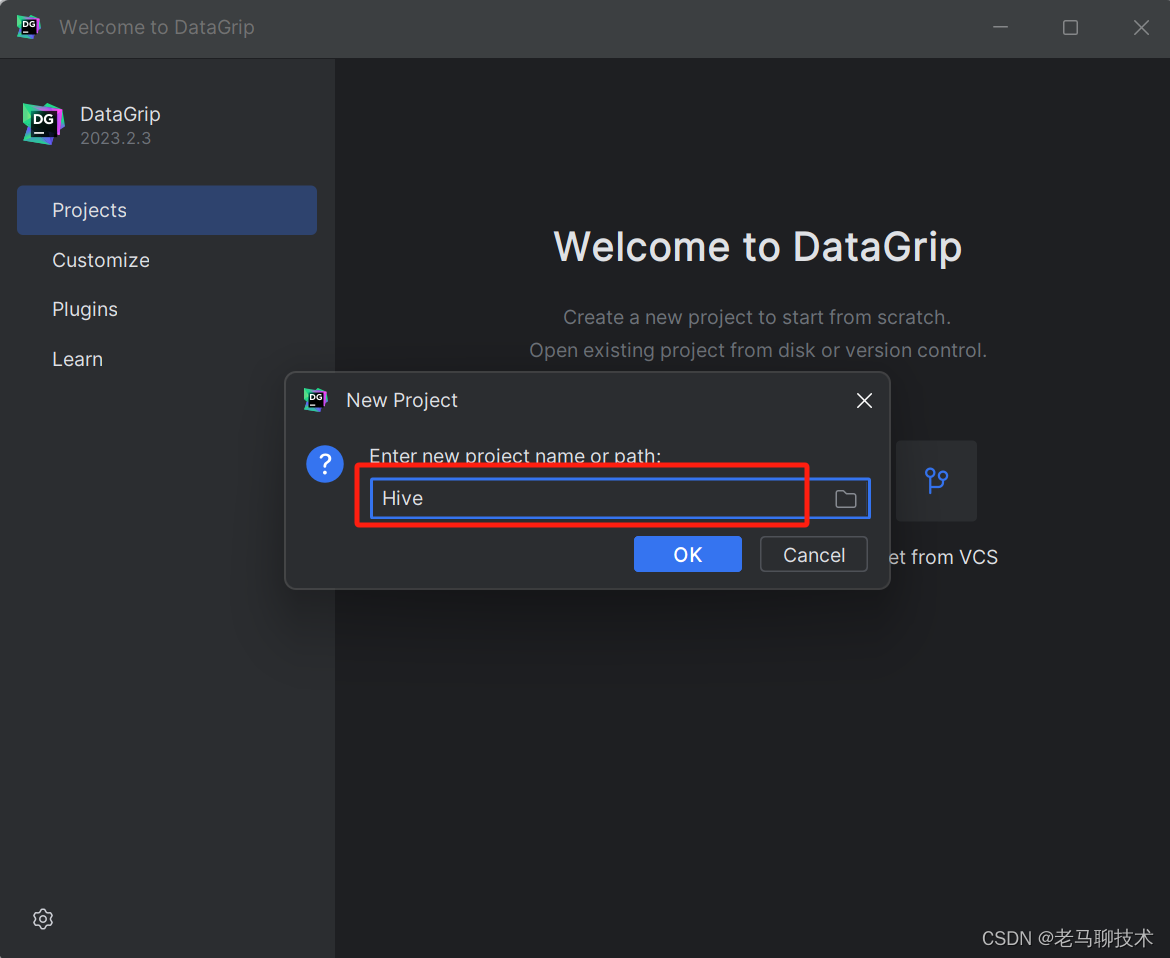The height and width of the screenshot is (958, 1170).
Task: Close the New Project dialog
Action: [x=864, y=401]
